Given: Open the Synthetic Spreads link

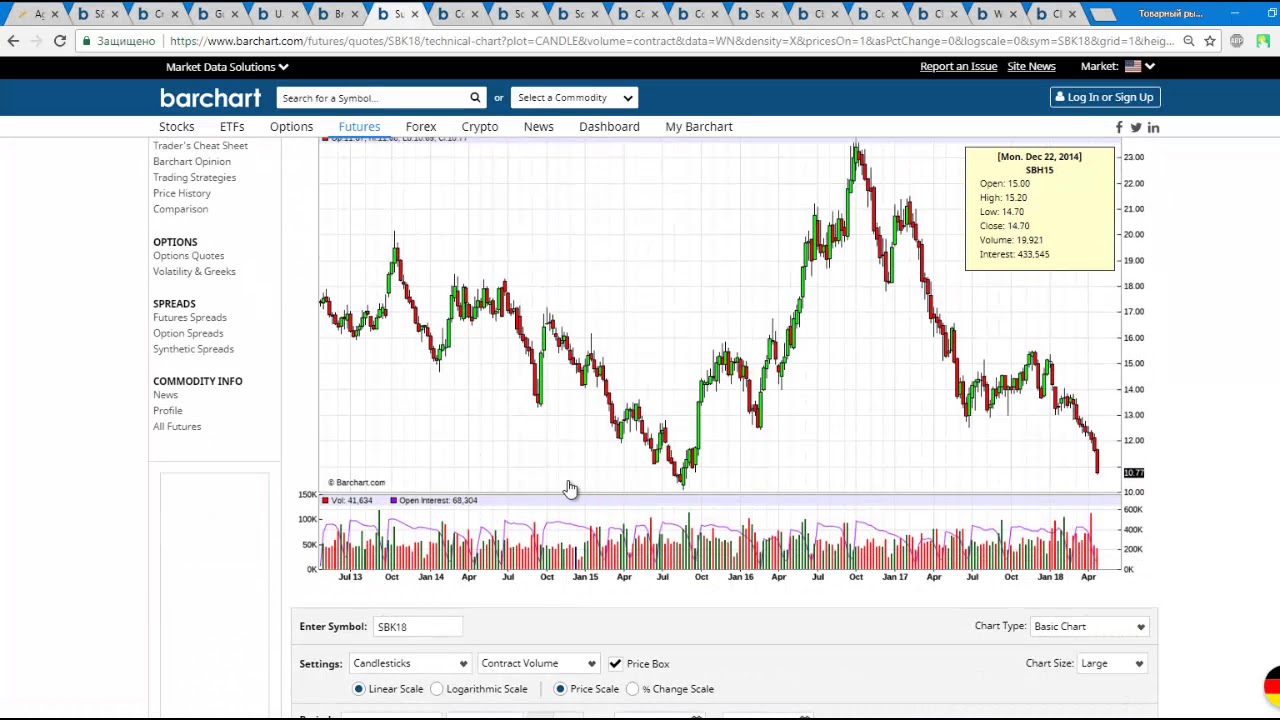Looking at the screenshot, I should click(194, 350).
